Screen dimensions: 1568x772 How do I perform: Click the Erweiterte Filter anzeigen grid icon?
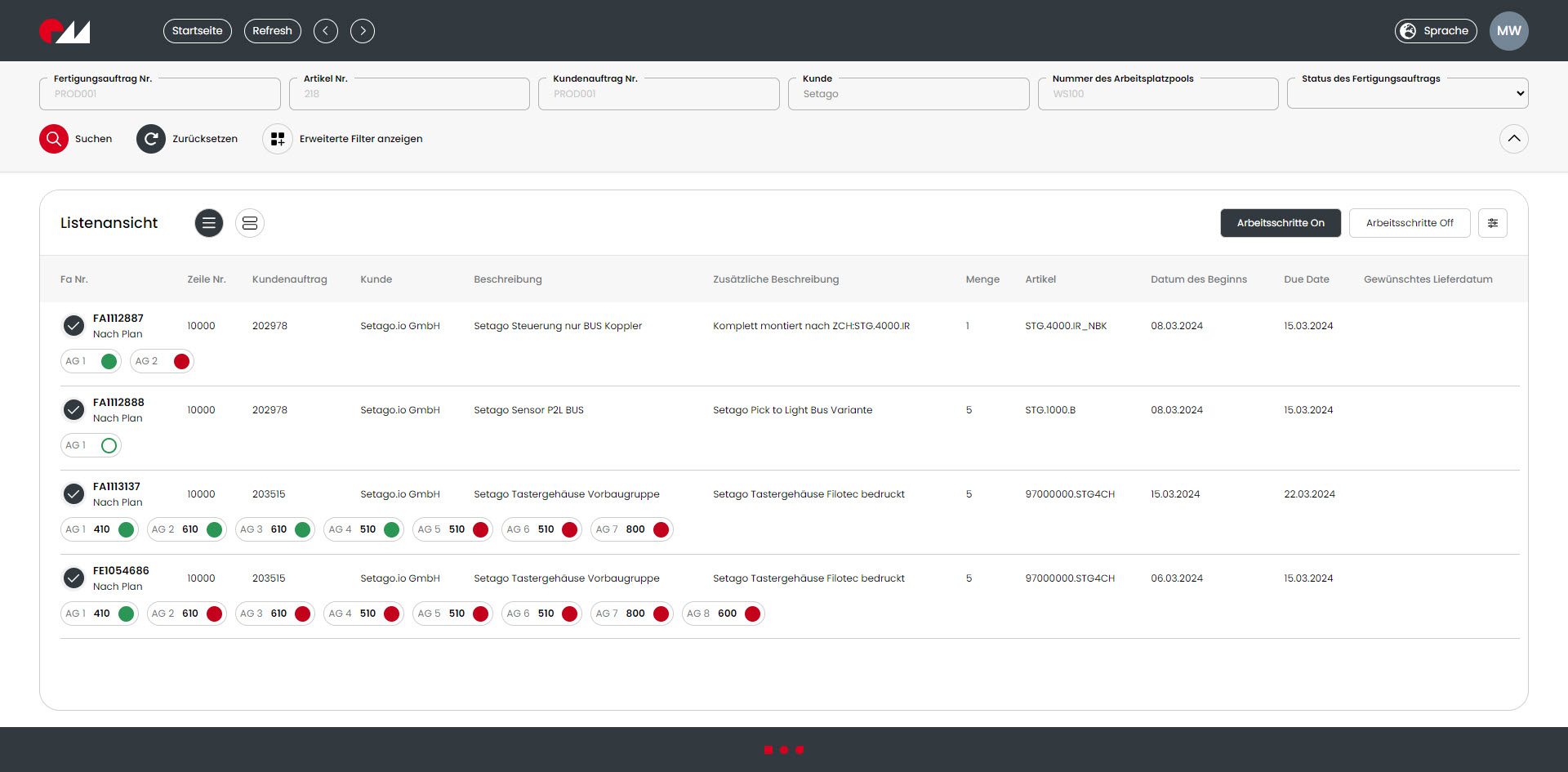pyautogui.click(x=278, y=139)
